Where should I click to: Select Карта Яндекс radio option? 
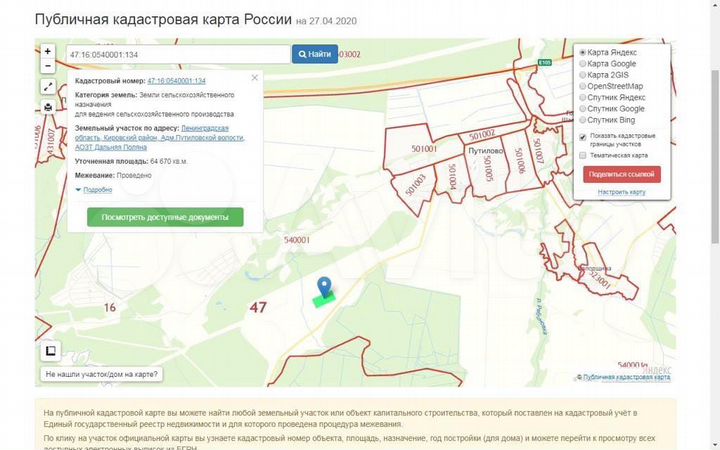(x=583, y=52)
